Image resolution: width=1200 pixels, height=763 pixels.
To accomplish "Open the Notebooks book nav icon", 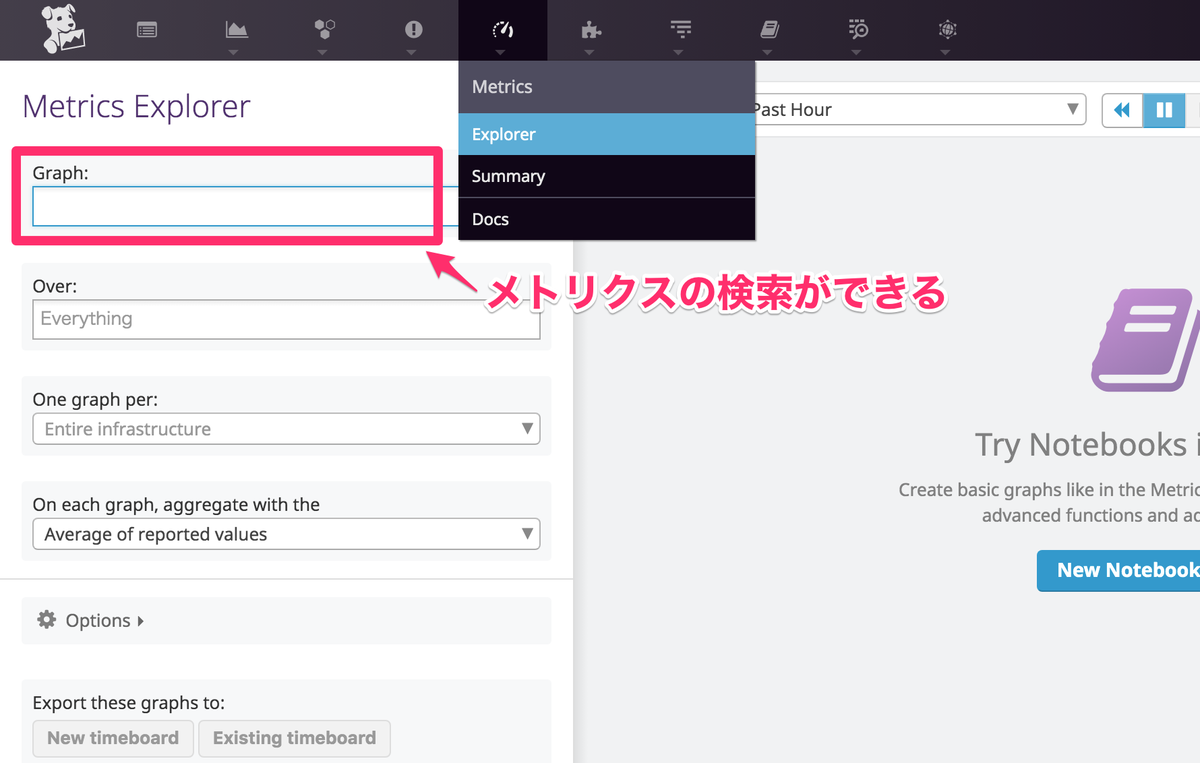I will point(769,30).
